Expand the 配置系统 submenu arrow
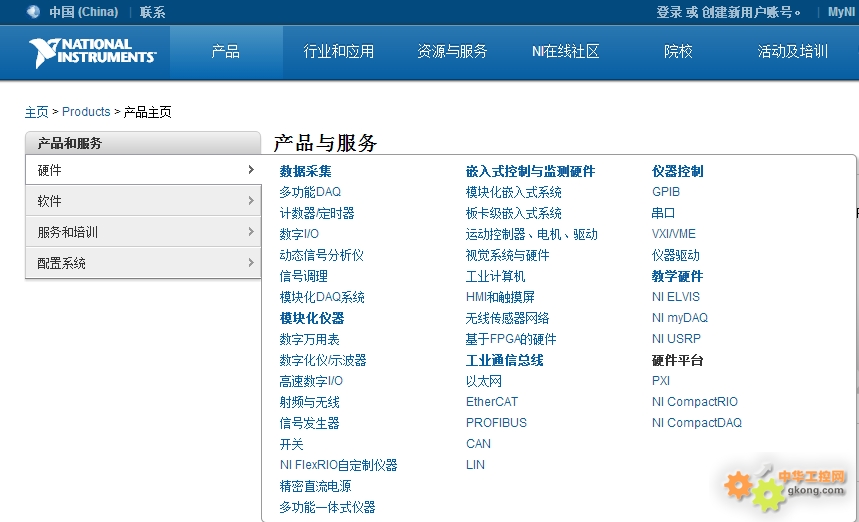 click(x=251, y=262)
